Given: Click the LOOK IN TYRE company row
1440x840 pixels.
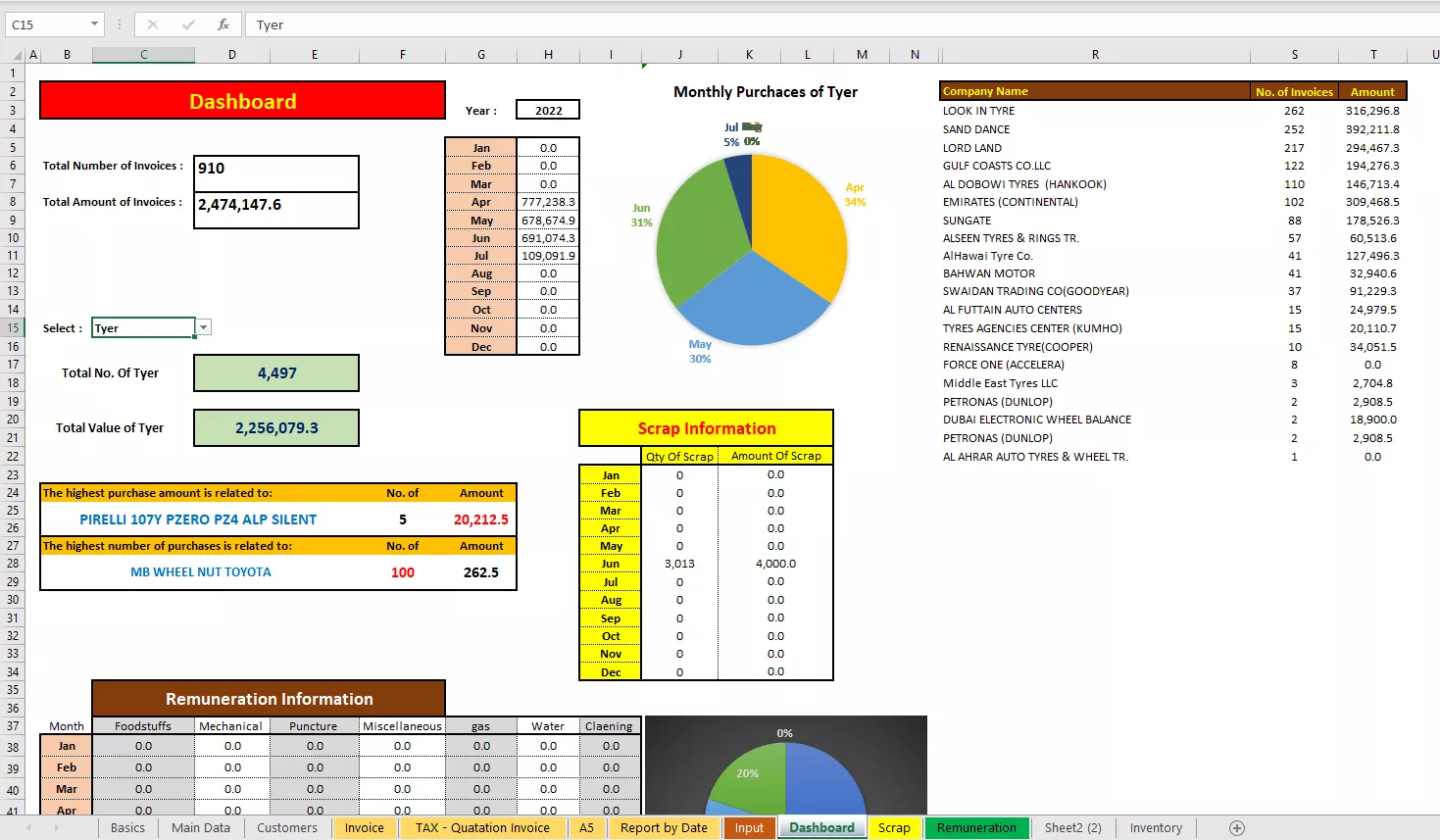Looking at the screenshot, I should pyautogui.click(x=1173, y=111).
